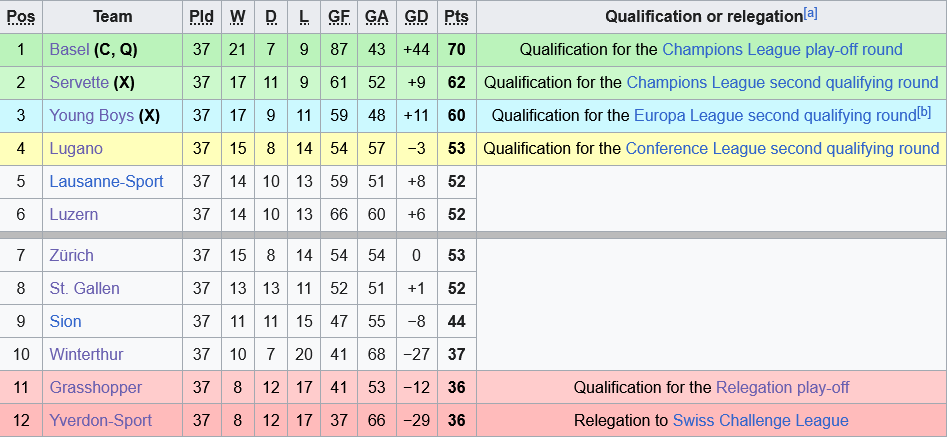Open the Luzern team link

coord(74,214)
